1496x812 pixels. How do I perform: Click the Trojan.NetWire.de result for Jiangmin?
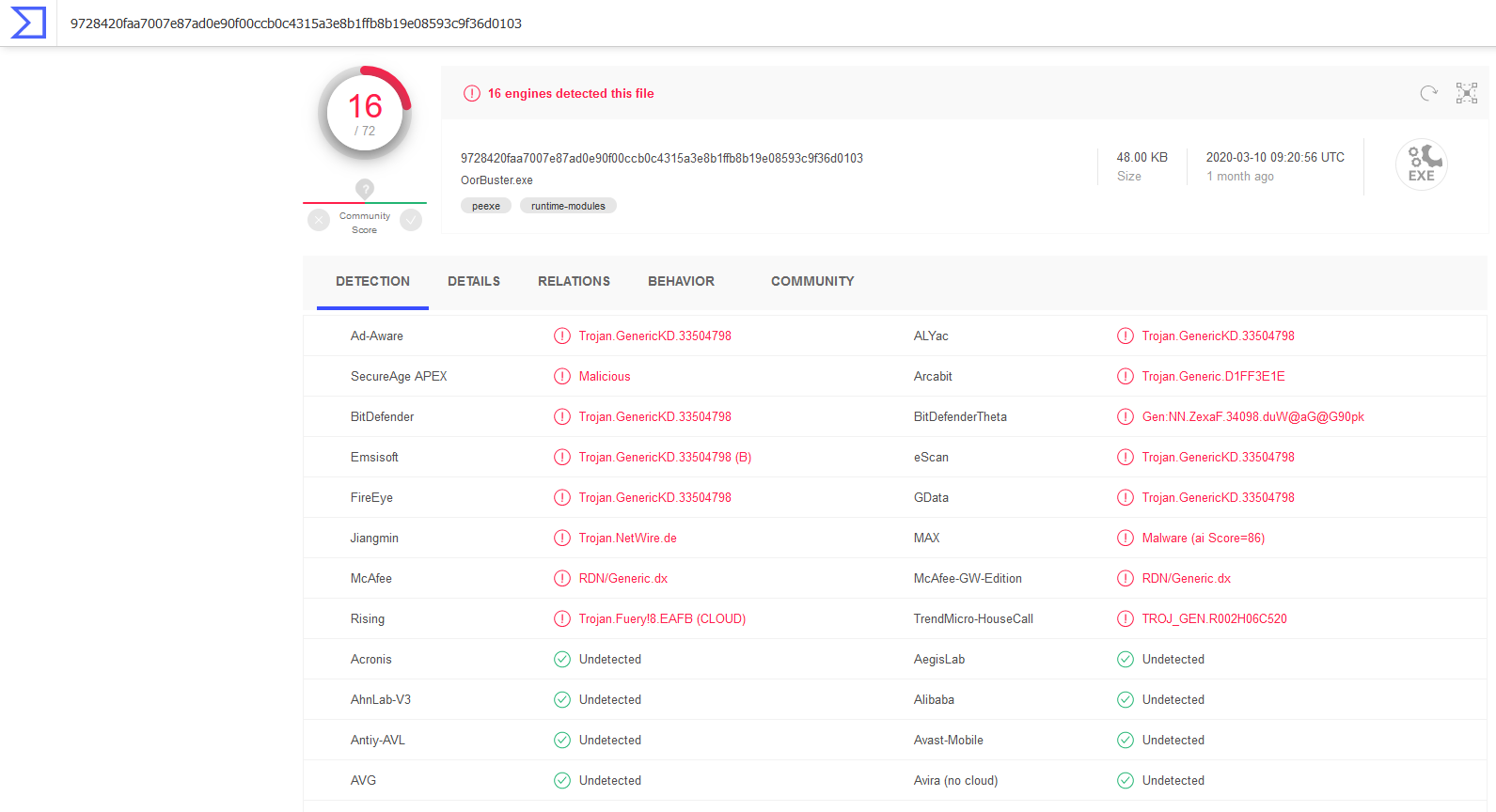pos(628,538)
